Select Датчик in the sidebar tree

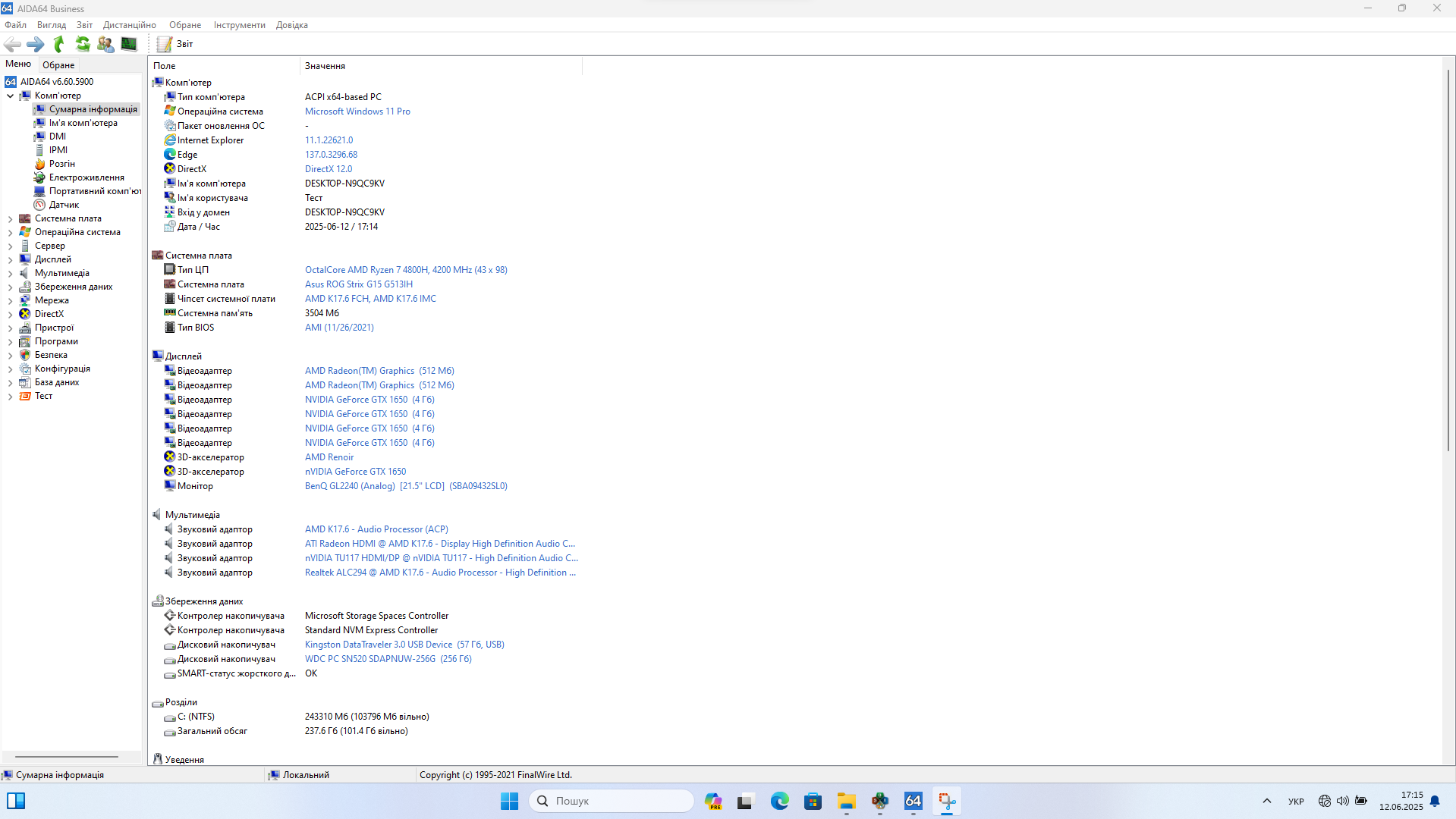coord(64,205)
